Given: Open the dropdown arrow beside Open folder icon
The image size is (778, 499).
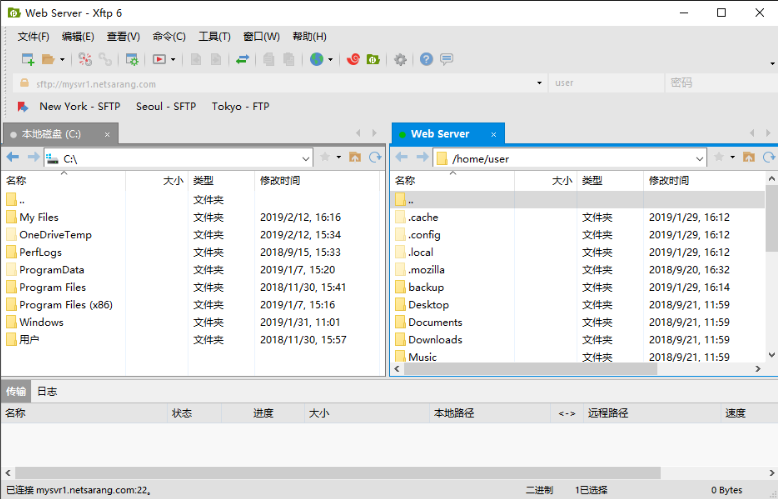Looking at the screenshot, I should click(x=63, y=60).
